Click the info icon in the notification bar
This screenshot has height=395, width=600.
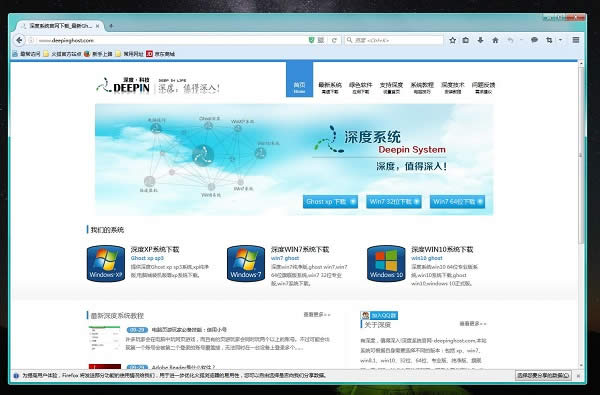[16, 376]
